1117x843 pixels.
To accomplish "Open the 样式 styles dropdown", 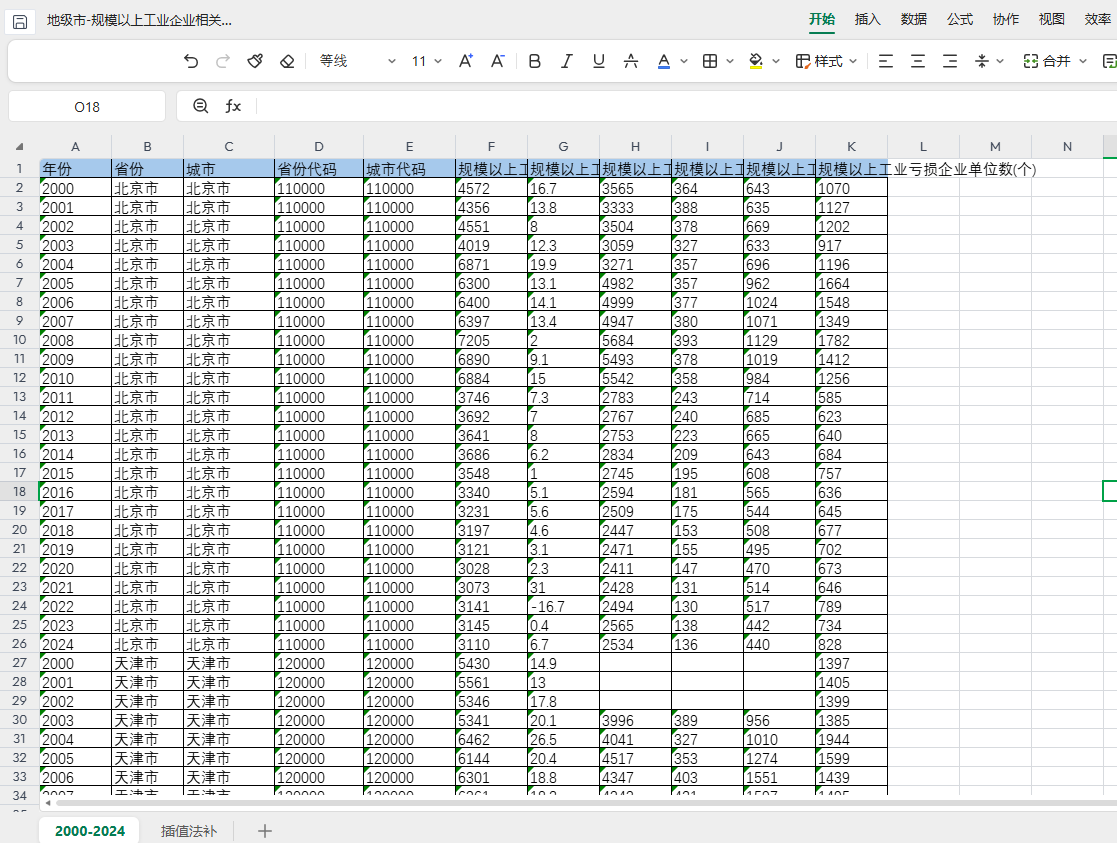I will click(827, 61).
